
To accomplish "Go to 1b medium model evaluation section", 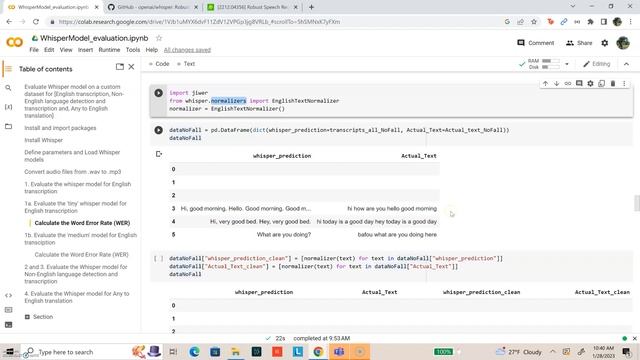I will click(x=80, y=239).
